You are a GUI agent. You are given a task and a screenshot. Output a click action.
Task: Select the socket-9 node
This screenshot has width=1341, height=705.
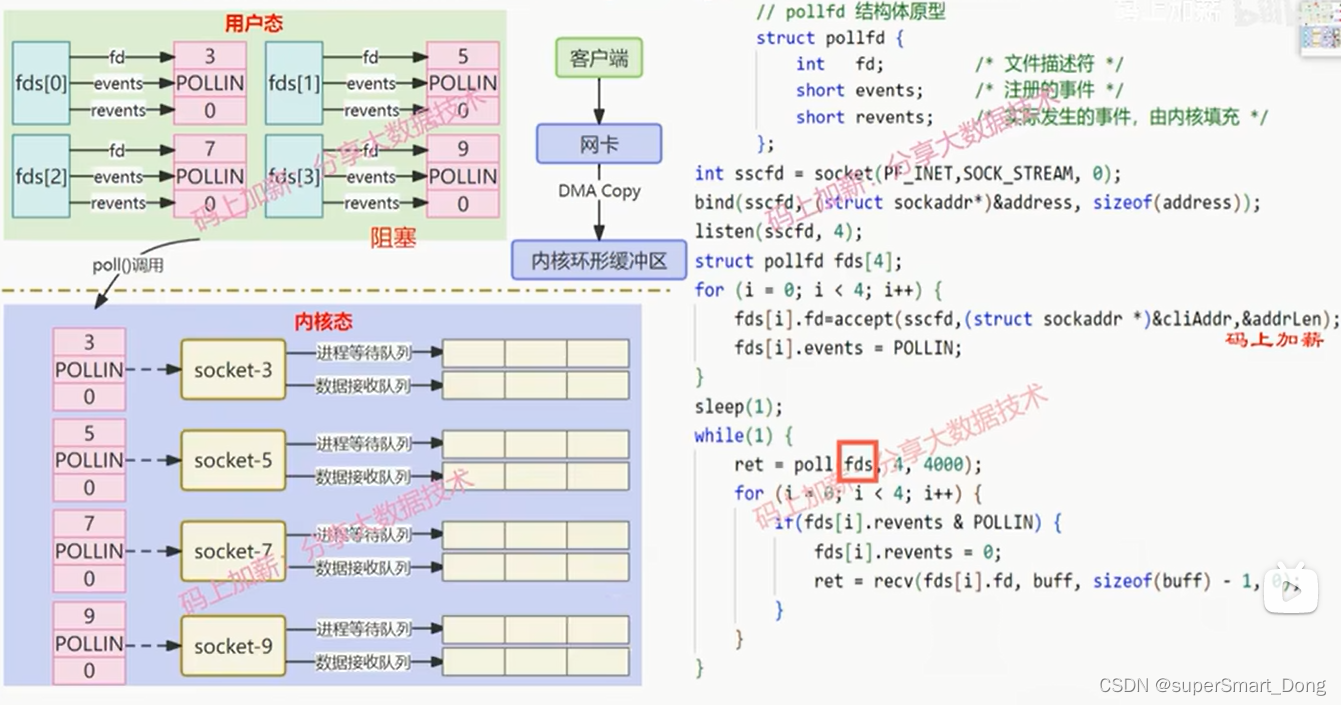(x=232, y=646)
